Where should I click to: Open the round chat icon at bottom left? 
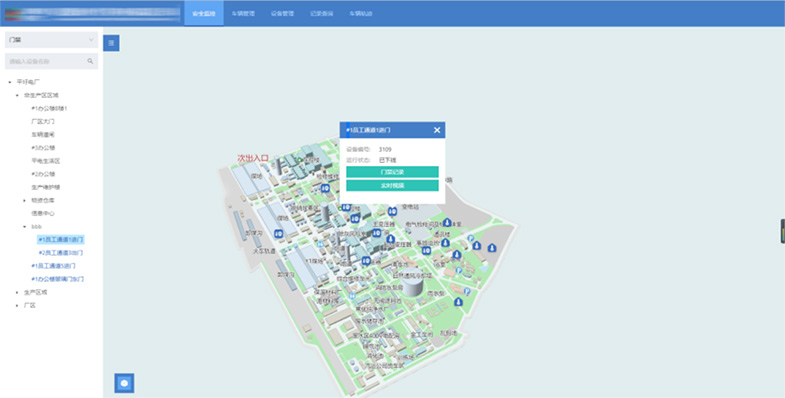[124, 383]
